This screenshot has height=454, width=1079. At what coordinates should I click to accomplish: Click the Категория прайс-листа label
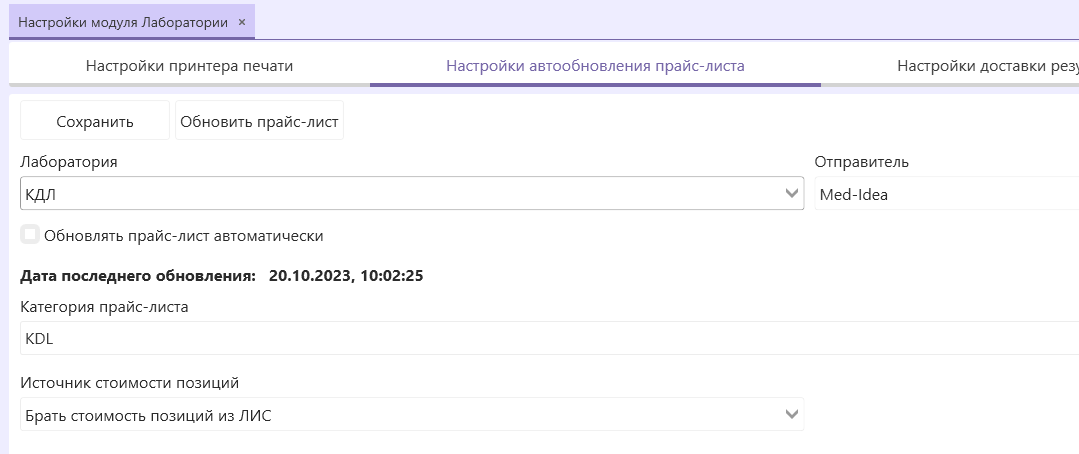point(104,307)
